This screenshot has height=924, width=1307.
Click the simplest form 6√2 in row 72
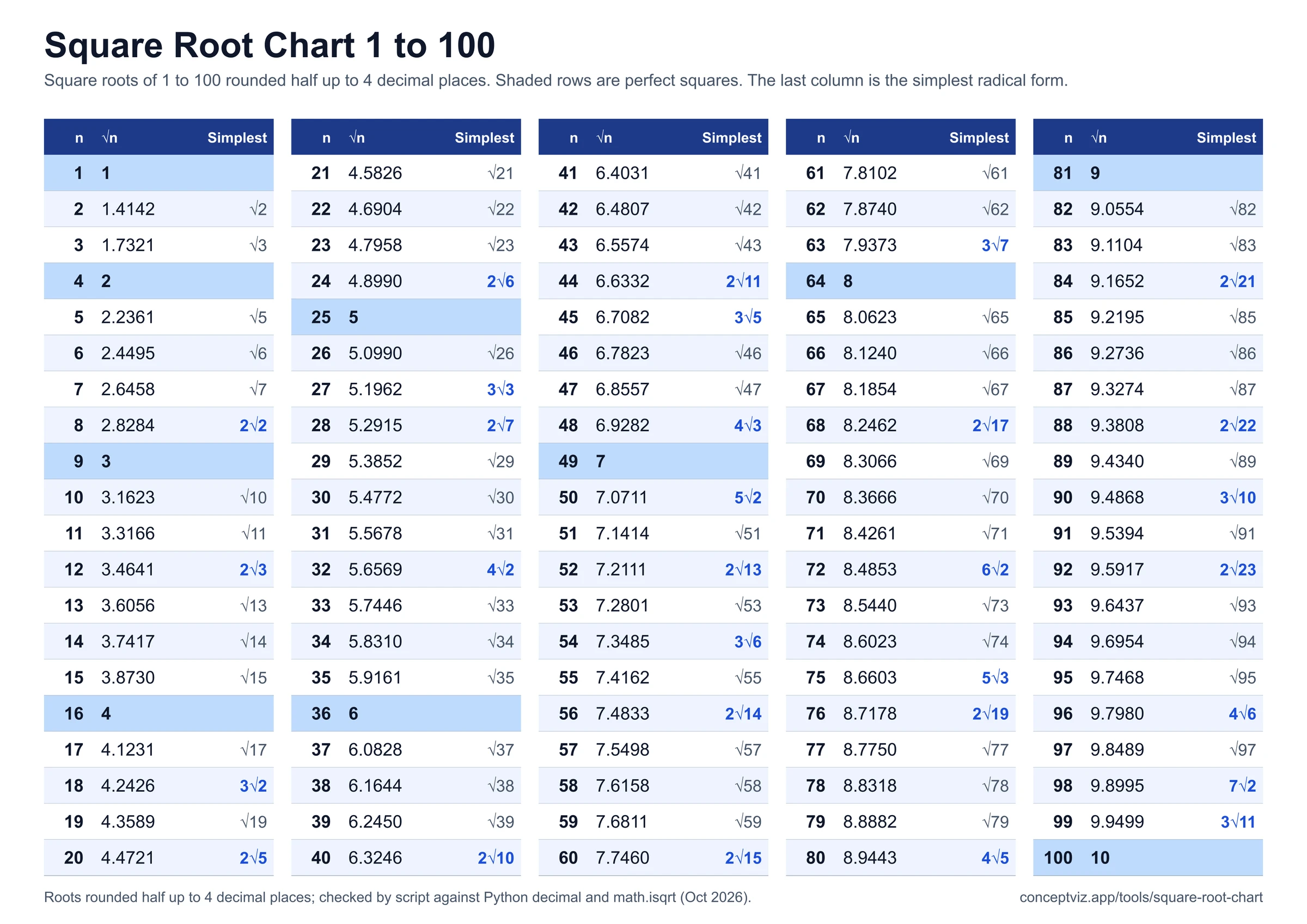coord(995,570)
